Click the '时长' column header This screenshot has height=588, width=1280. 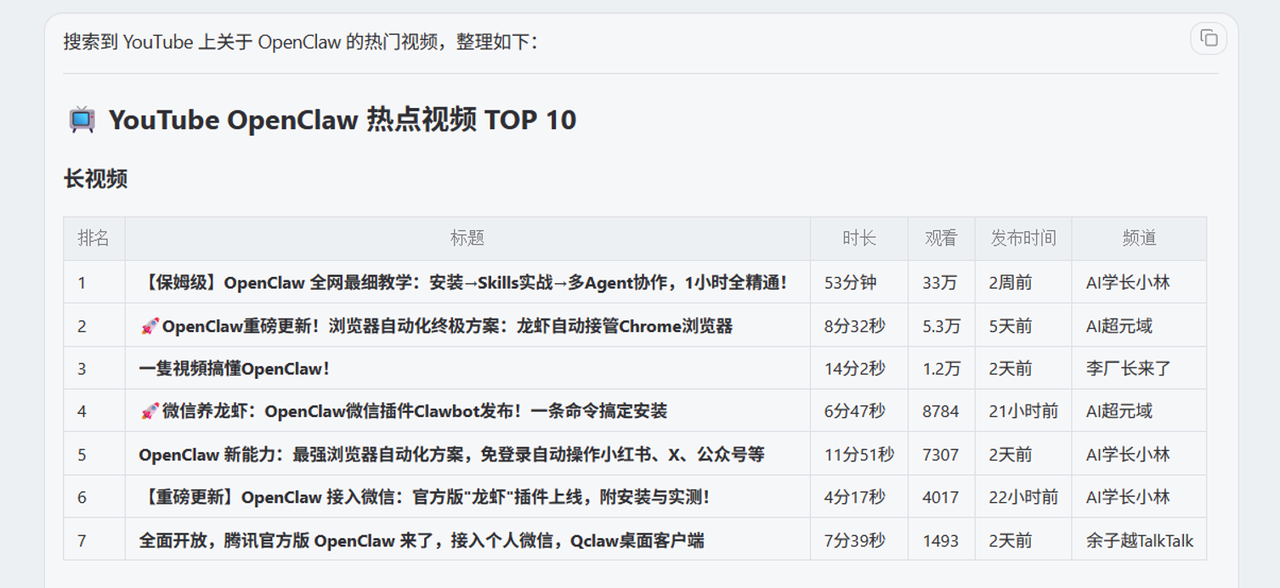click(859, 238)
